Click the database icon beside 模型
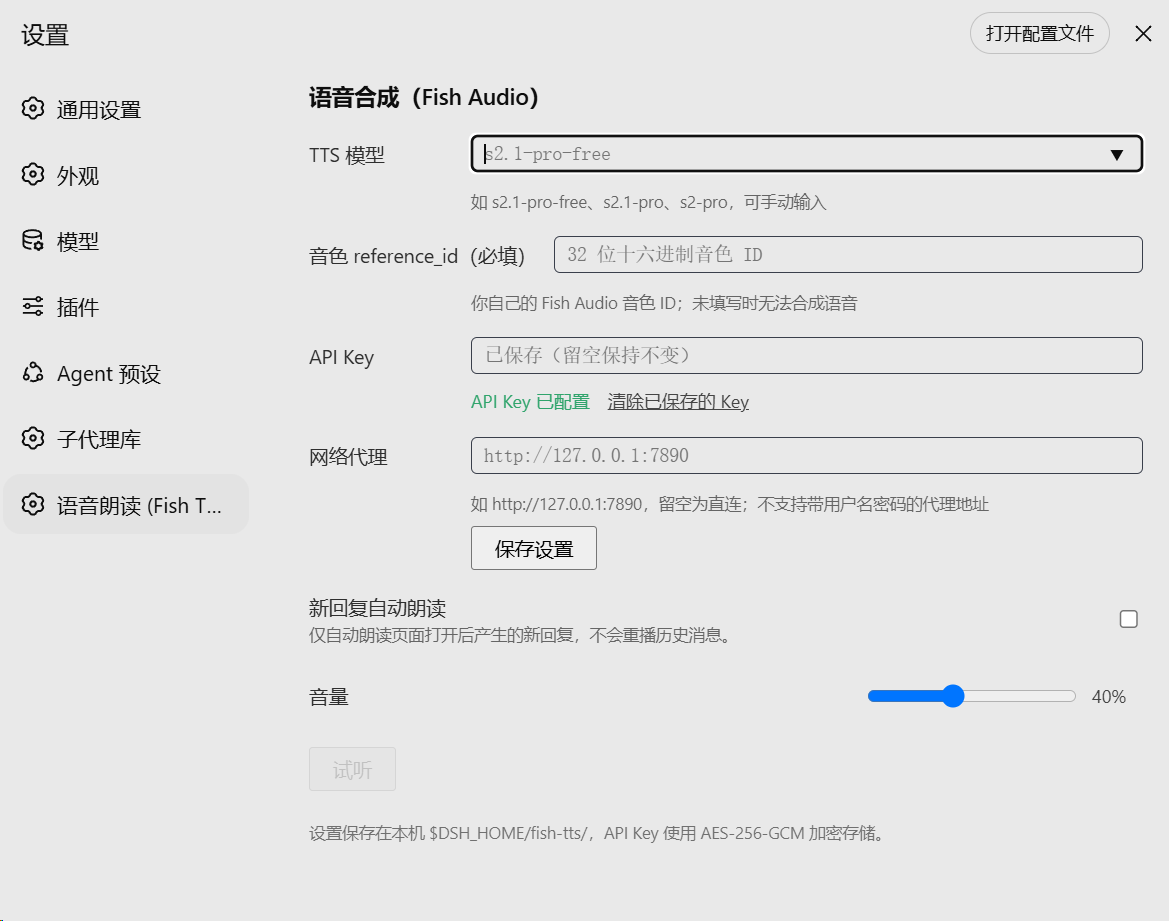This screenshot has width=1169, height=921. coord(33,240)
